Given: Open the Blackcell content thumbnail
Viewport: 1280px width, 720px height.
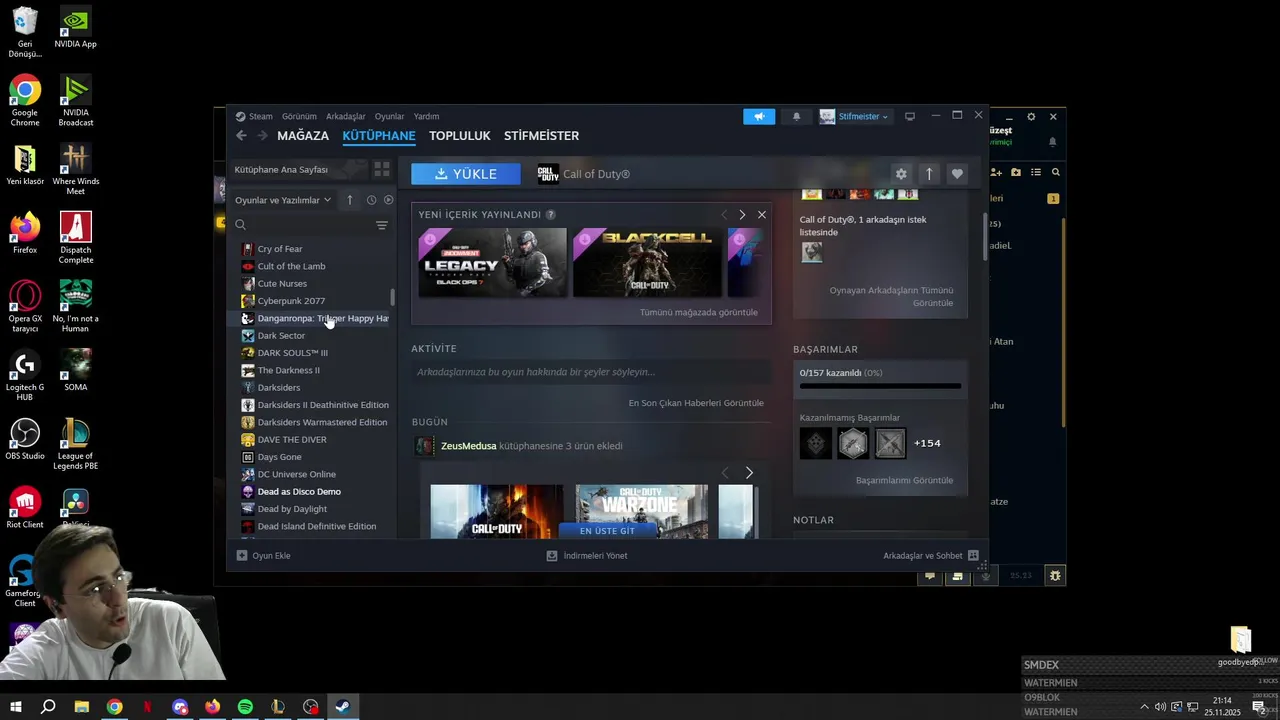Looking at the screenshot, I should click(x=647, y=262).
